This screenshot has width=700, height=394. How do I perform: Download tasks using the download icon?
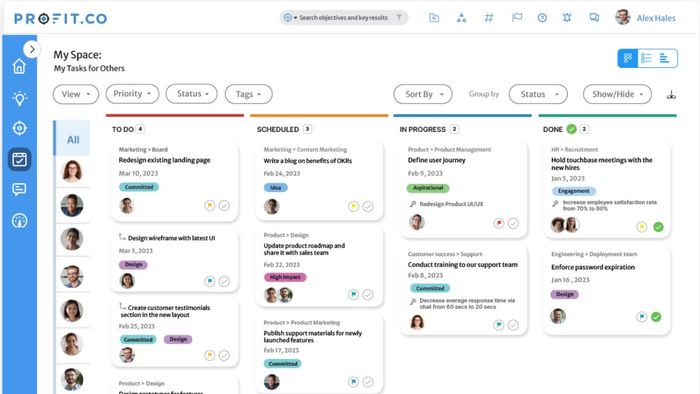tap(671, 95)
